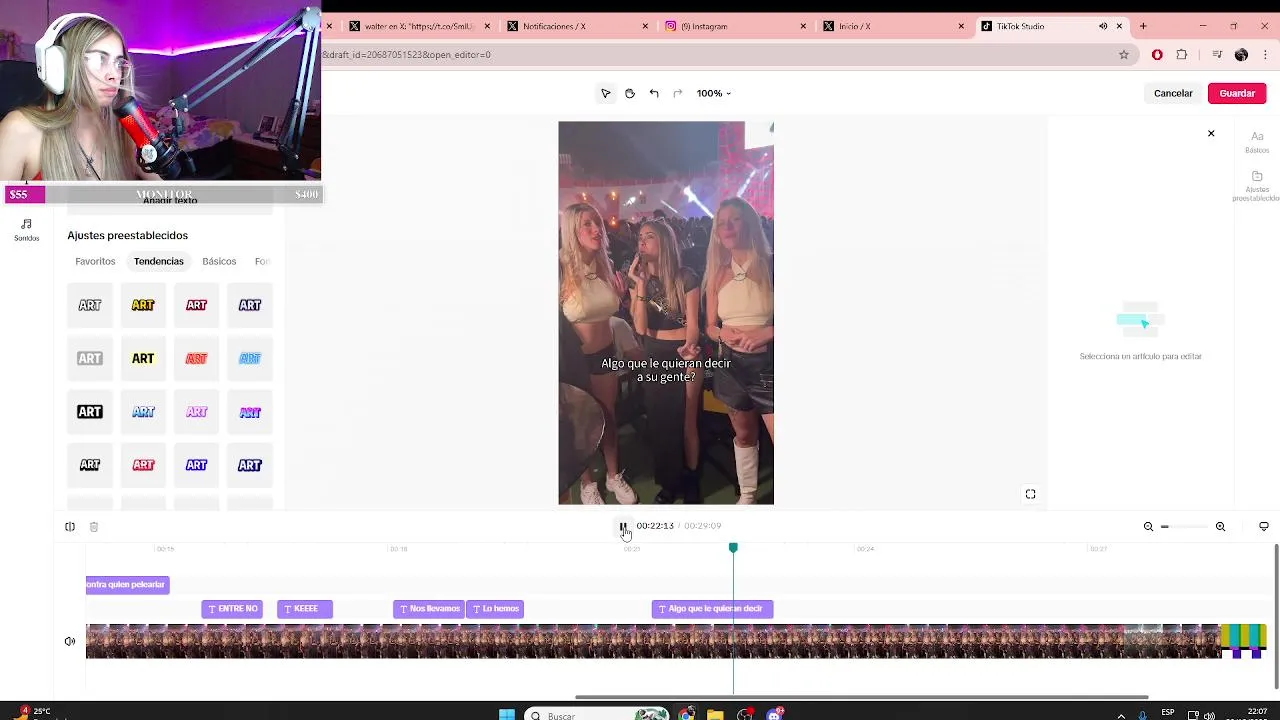The height and width of the screenshot is (720, 1280).
Task: Click the split clip icon
Action: pyautogui.click(x=70, y=527)
